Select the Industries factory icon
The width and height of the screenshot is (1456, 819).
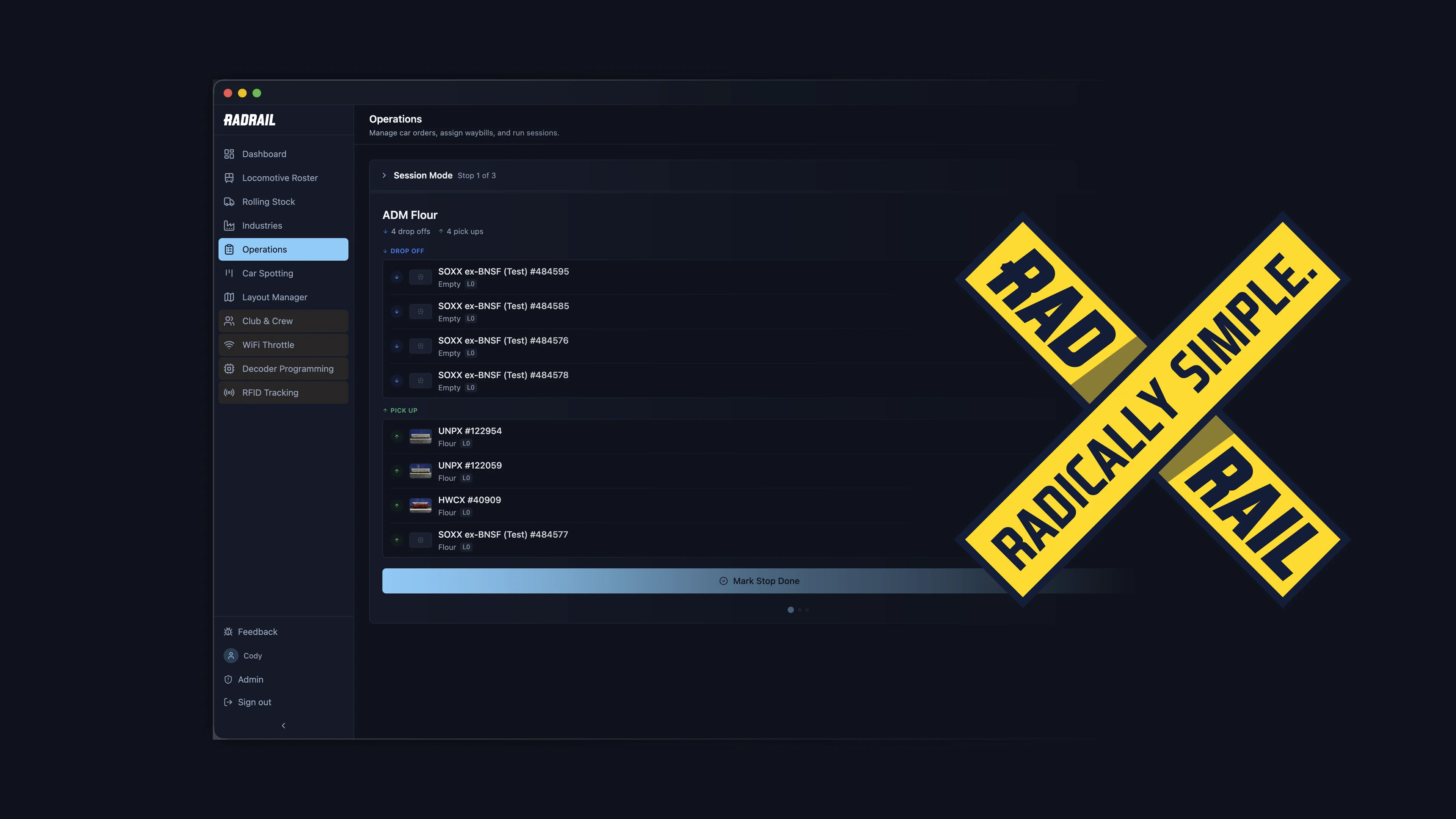pos(229,226)
